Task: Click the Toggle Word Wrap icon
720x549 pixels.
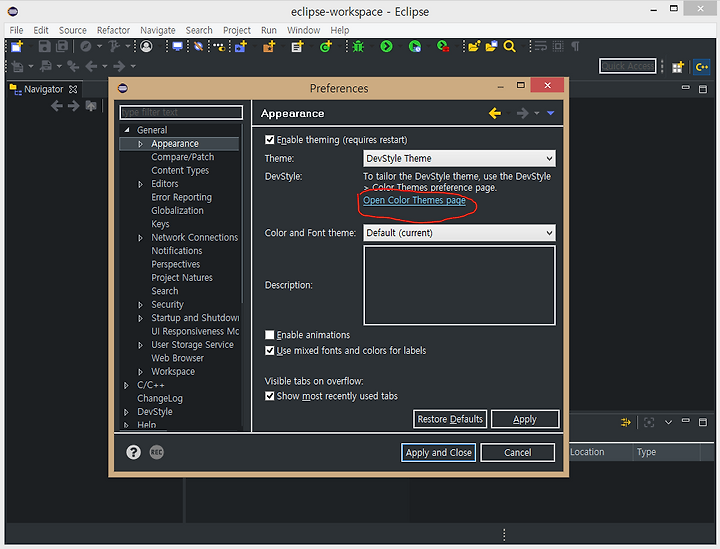Action: click(x=540, y=46)
